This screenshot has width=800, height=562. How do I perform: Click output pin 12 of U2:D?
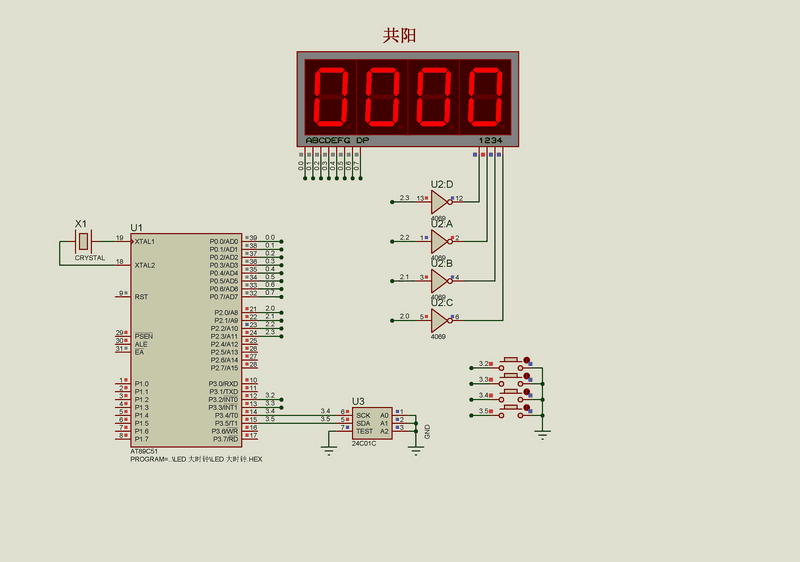tap(459, 198)
